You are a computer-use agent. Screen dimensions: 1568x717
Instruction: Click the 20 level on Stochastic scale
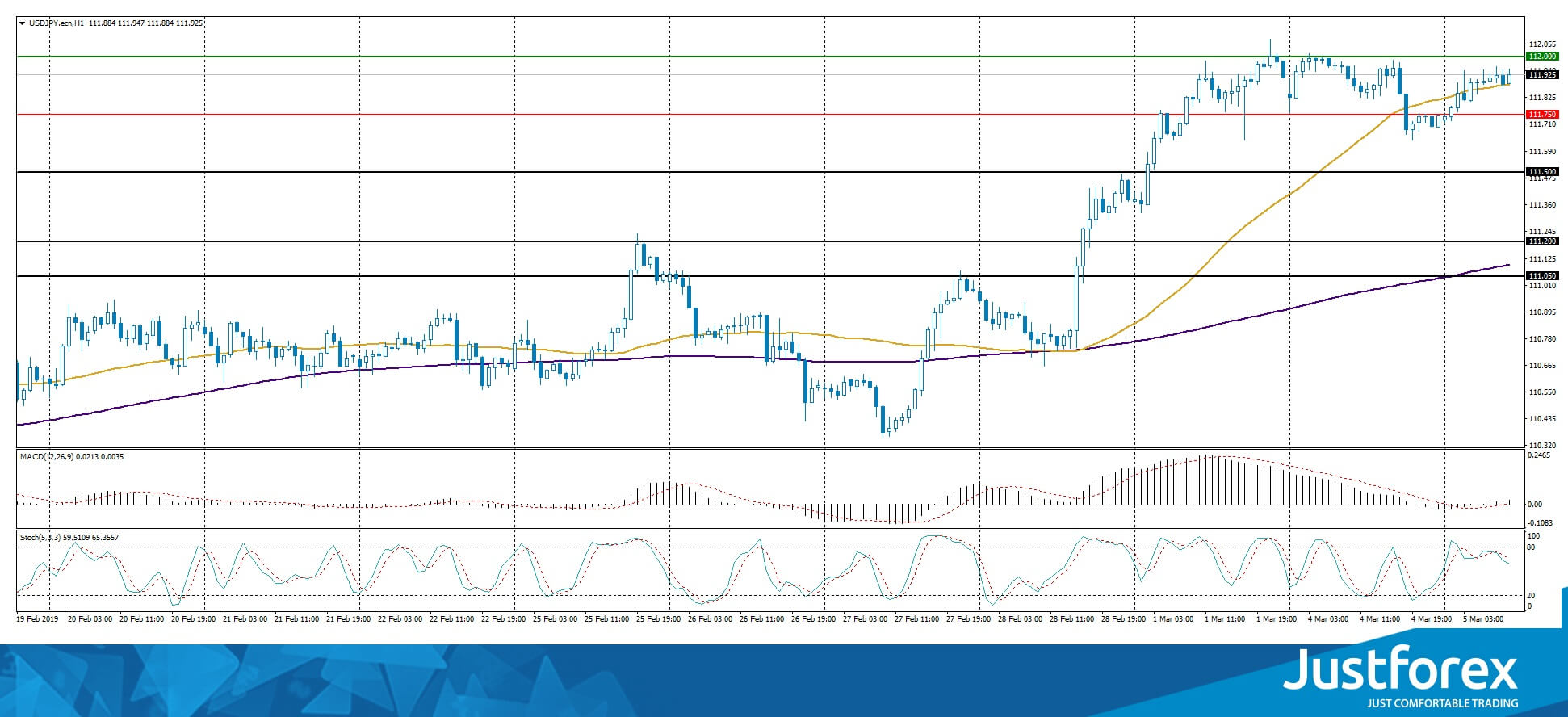tap(1531, 596)
